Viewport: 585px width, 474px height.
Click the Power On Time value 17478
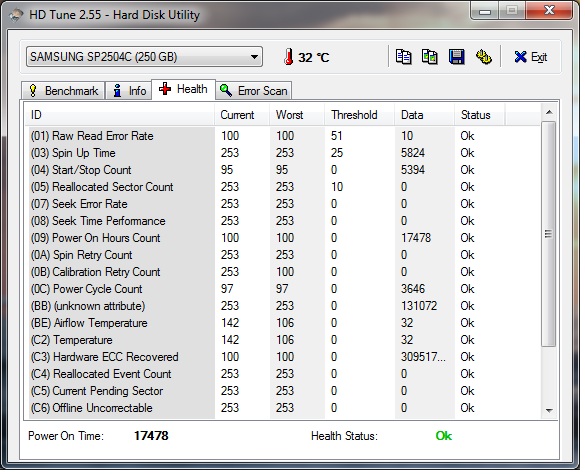click(151, 436)
